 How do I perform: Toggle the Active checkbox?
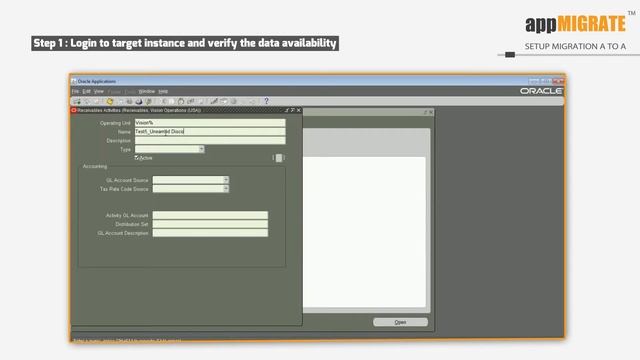(137, 158)
